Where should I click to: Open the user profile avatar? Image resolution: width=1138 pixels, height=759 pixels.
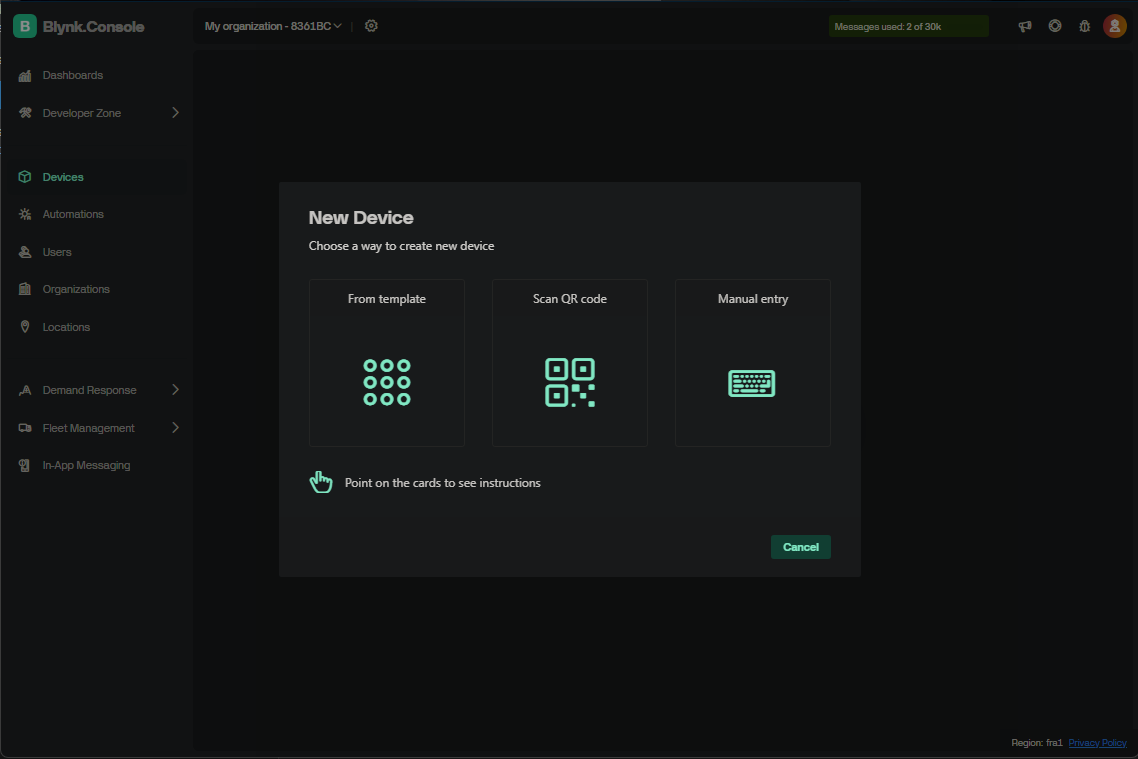tap(1114, 26)
